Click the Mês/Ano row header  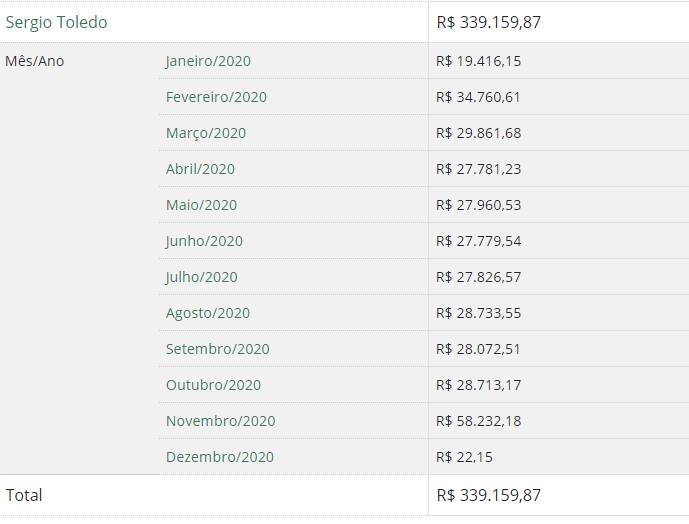(35, 61)
